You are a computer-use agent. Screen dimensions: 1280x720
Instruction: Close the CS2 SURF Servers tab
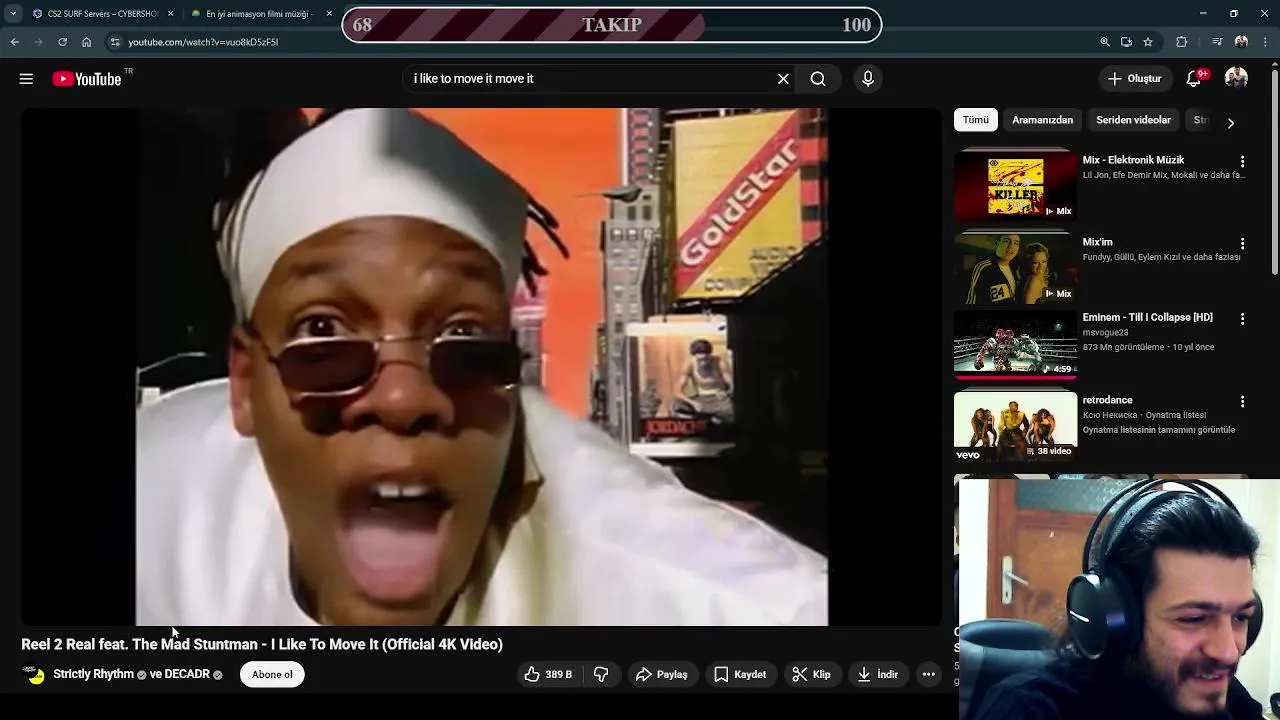point(170,14)
